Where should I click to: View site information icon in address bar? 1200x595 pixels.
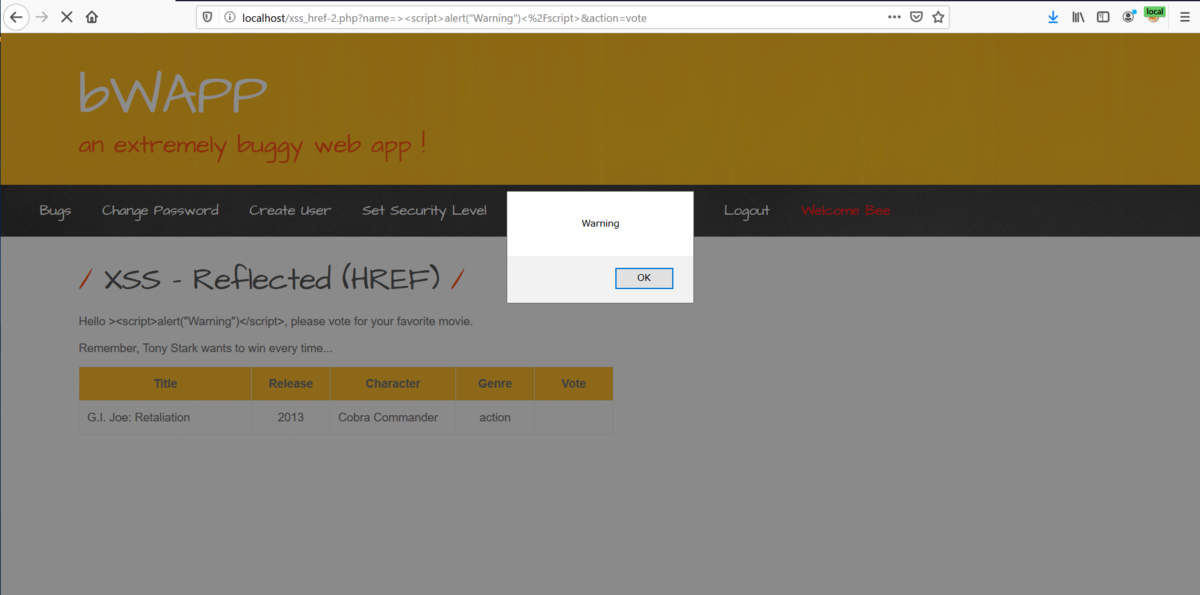click(x=229, y=17)
